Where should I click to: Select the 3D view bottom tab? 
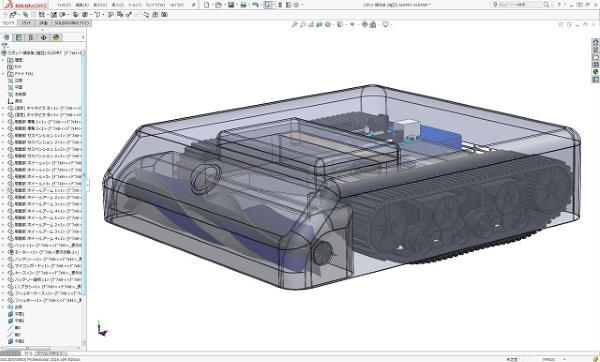(x=27, y=353)
